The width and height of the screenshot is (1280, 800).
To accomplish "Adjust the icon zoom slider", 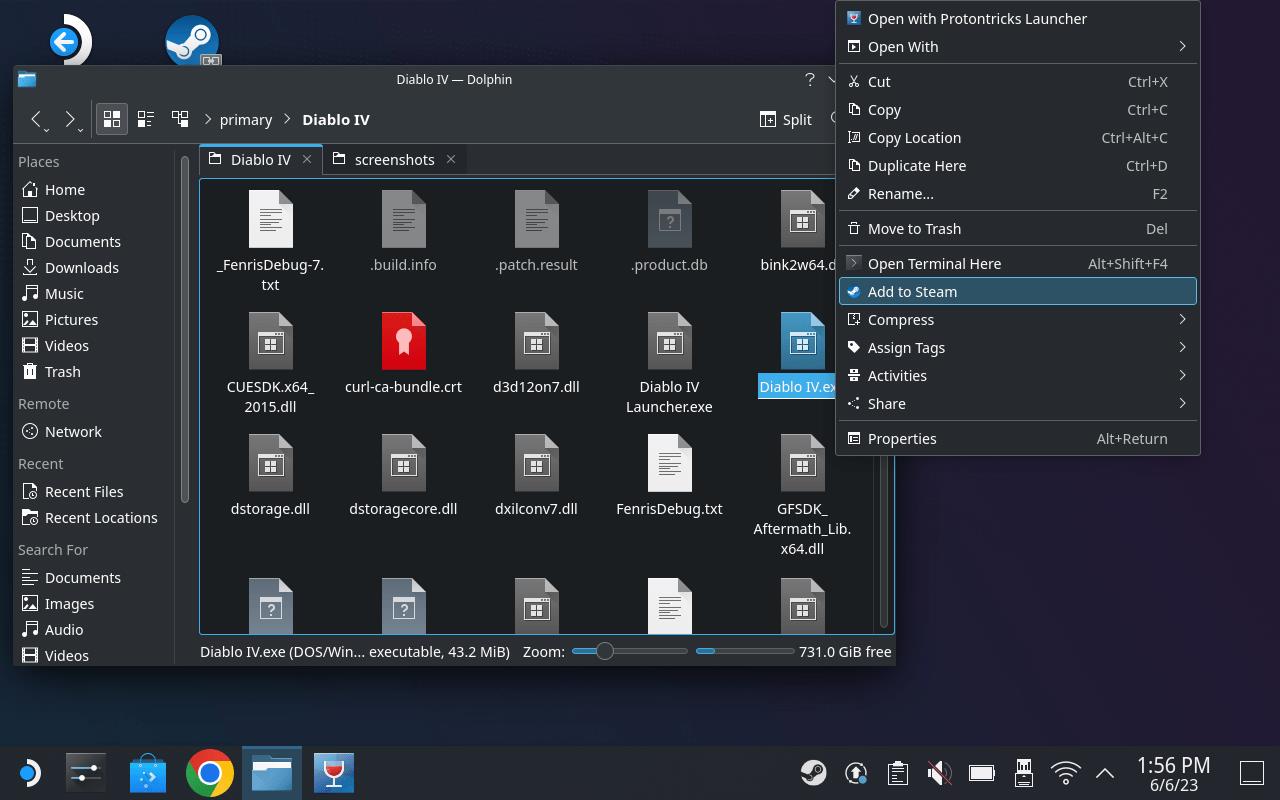I will click(x=605, y=651).
